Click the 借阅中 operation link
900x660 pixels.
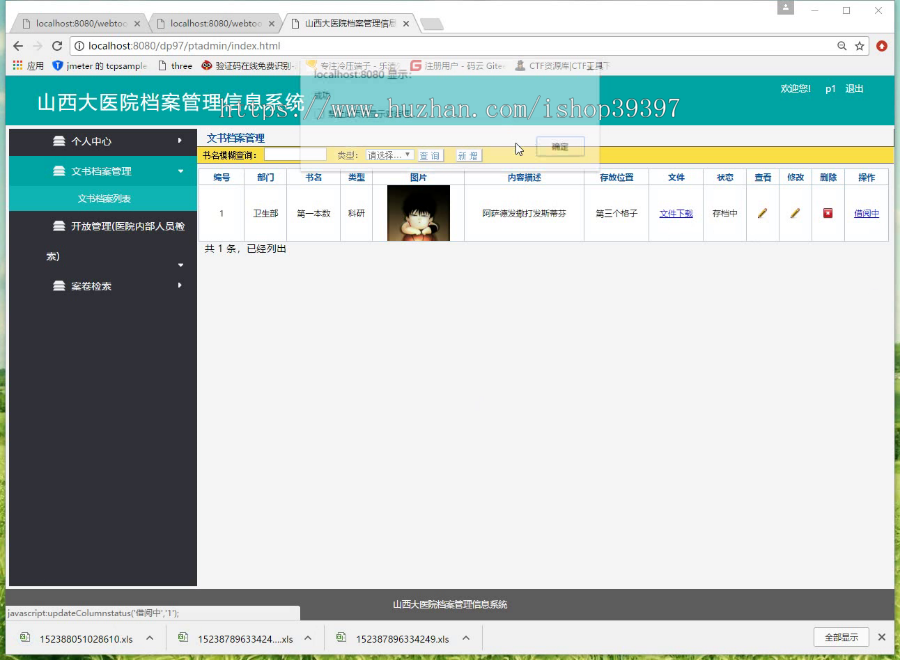[866, 213]
